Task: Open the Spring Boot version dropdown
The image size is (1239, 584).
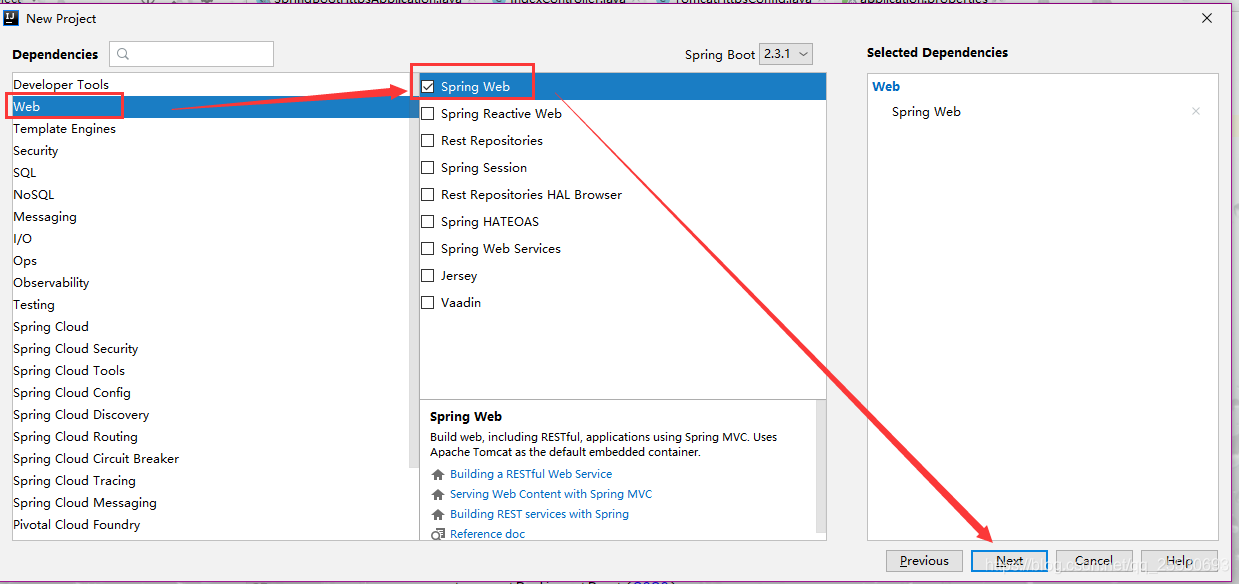Action: (786, 54)
